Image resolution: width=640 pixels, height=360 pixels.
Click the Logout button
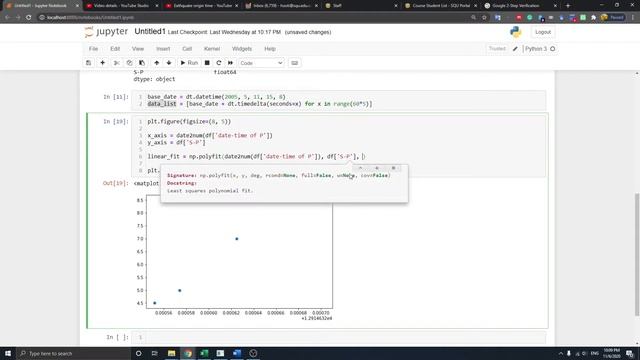(543, 32)
